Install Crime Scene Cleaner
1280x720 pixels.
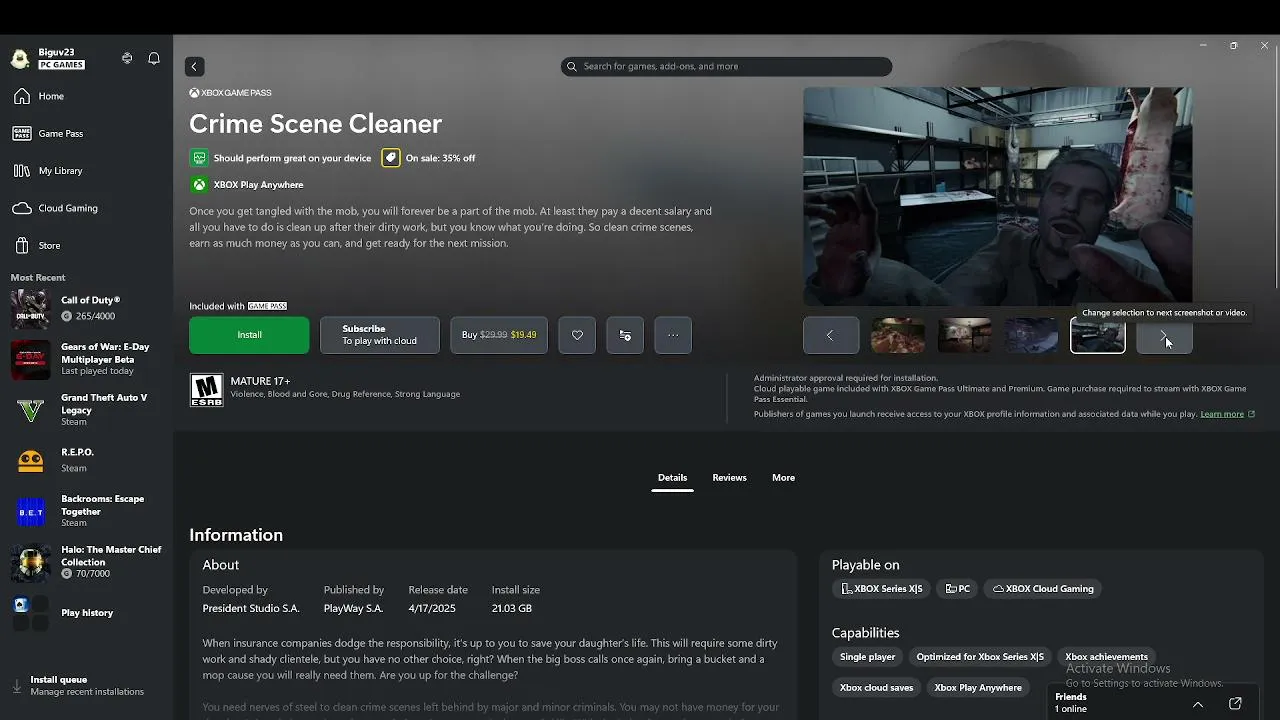point(249,335)
